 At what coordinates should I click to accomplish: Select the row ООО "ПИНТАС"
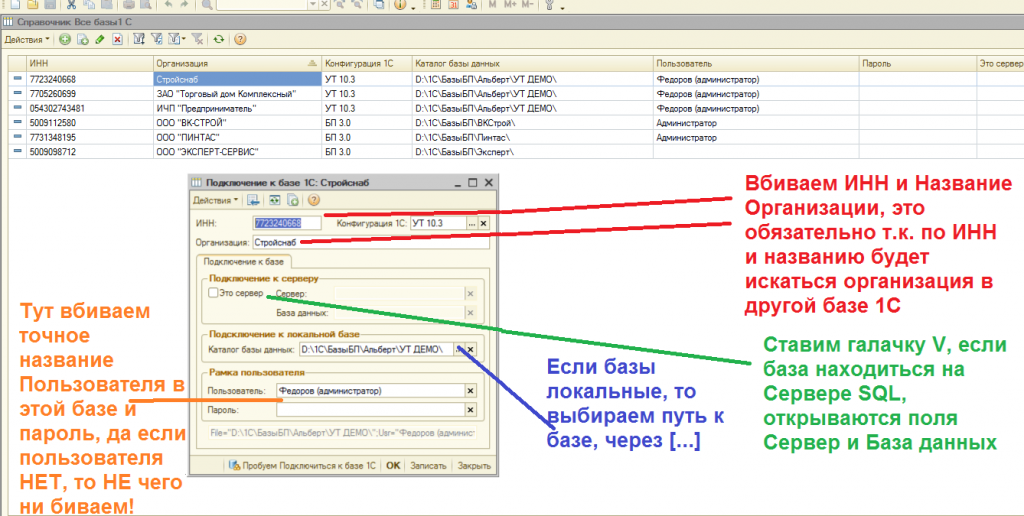click(x=237, y=137)
